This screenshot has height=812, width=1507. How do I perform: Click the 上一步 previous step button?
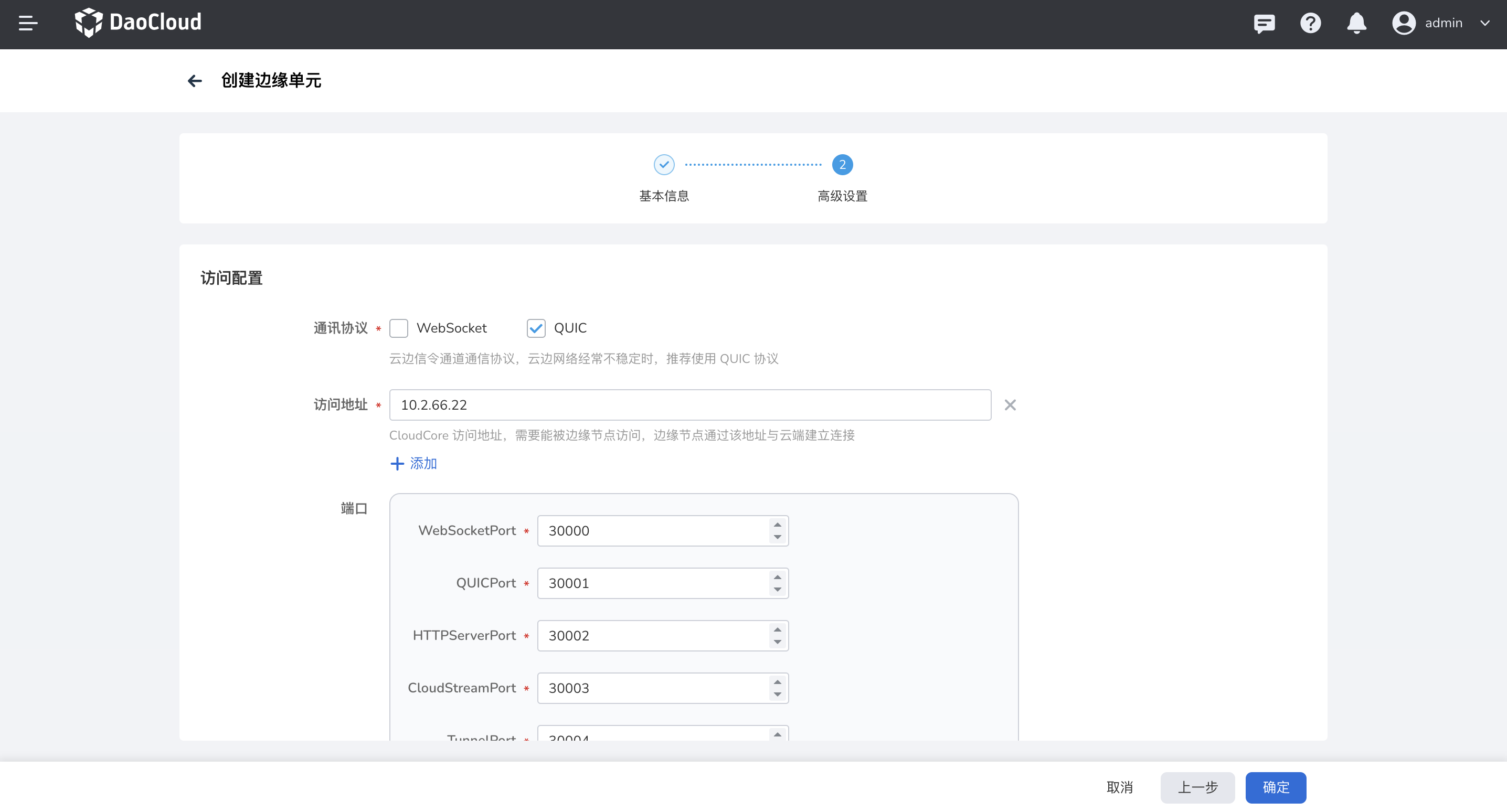1197,787
